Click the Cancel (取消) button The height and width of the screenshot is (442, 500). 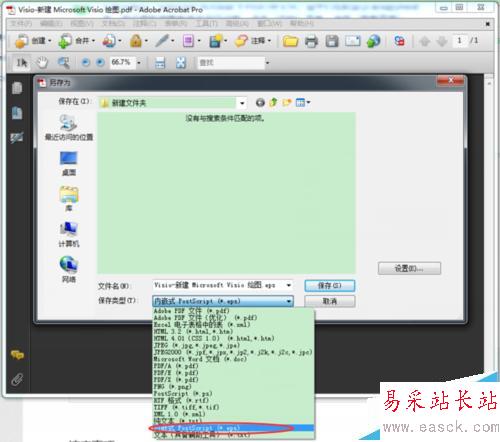(x=329, y=301)
